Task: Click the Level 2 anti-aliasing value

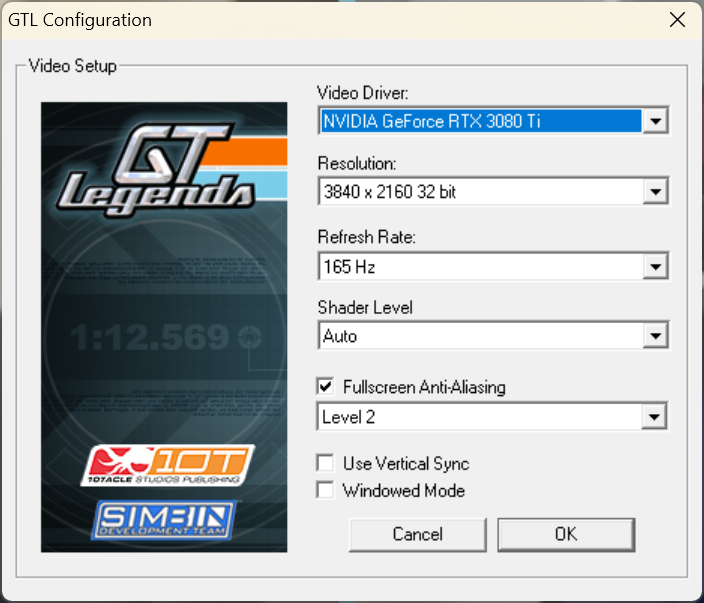Action: 348,417
